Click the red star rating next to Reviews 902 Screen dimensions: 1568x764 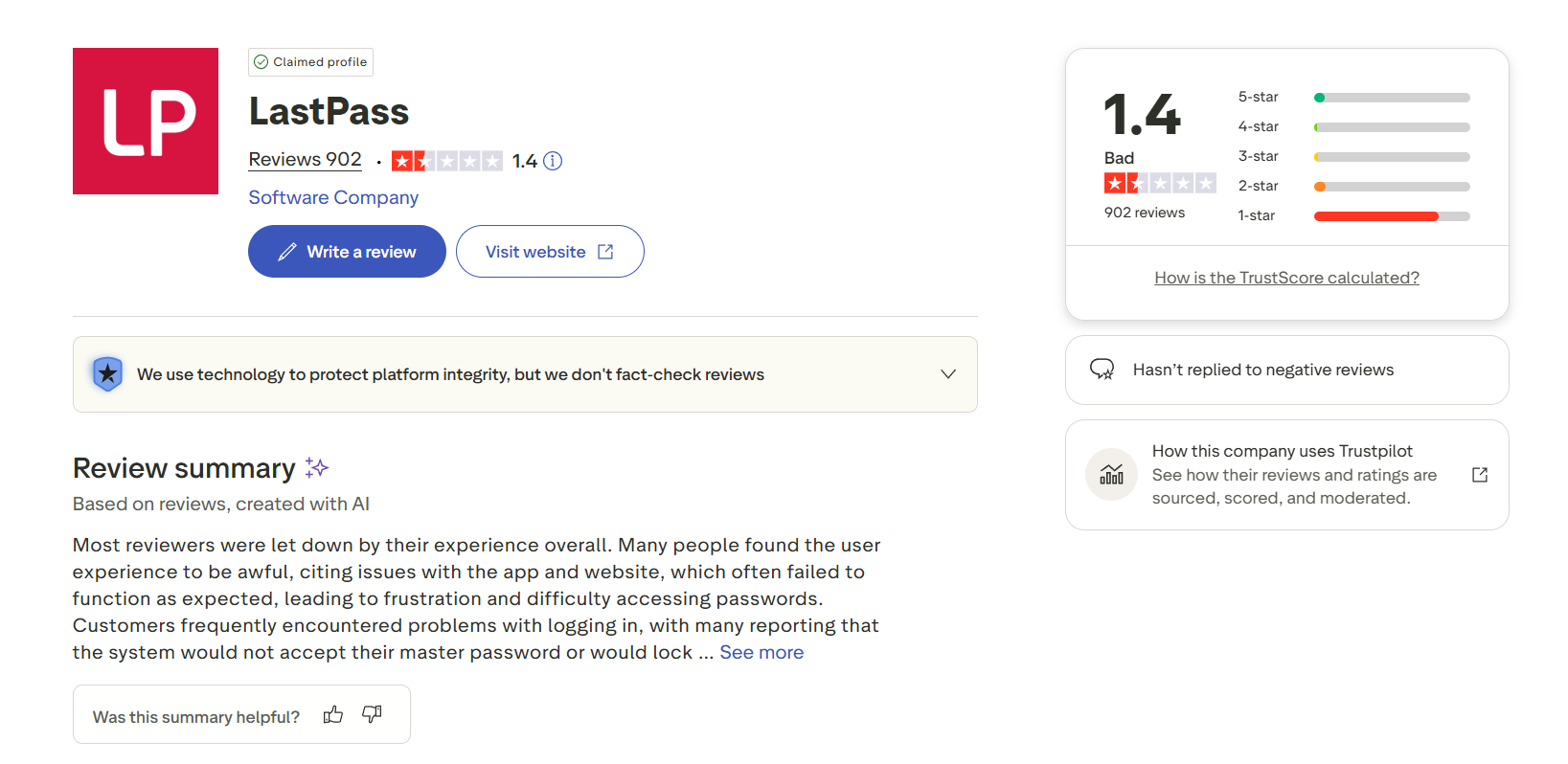[446, 161]
